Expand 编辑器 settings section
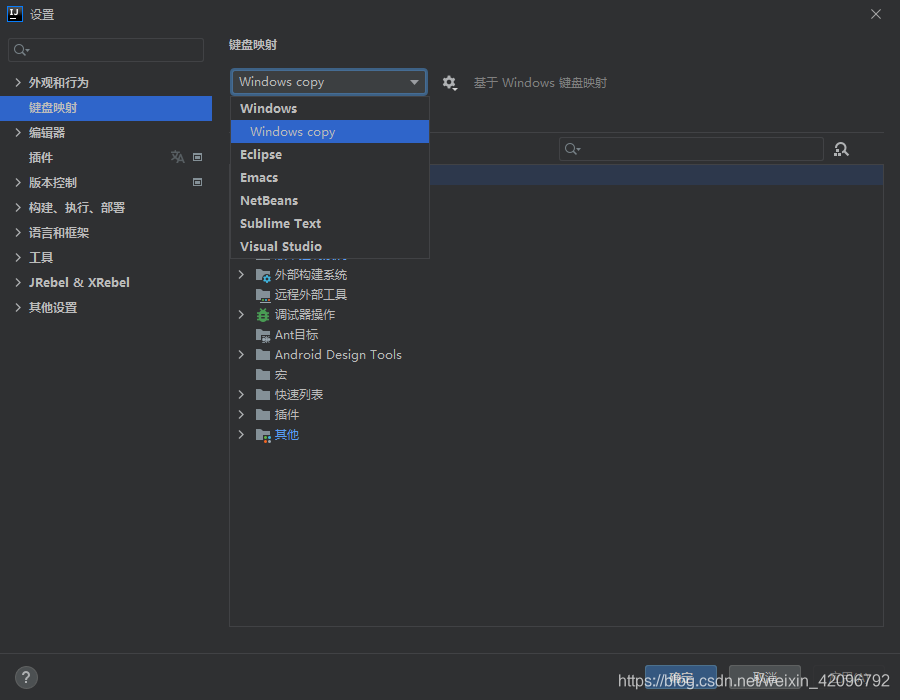 click(x=18, y=133)
